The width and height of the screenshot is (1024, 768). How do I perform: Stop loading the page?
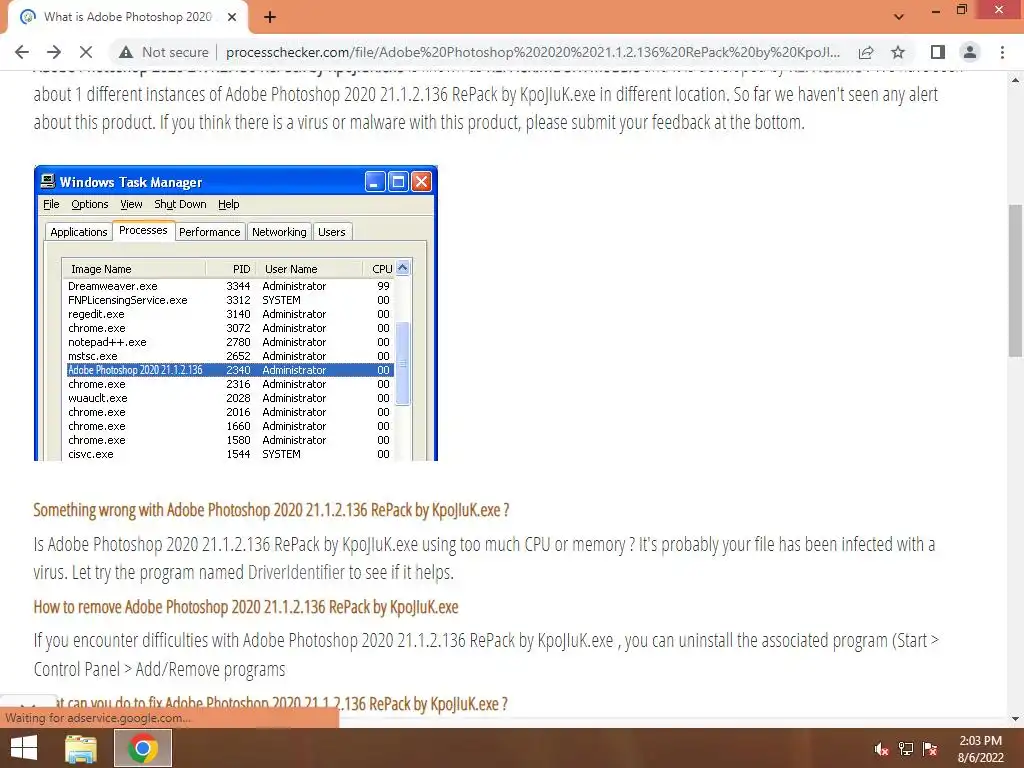tap(86, 52)
